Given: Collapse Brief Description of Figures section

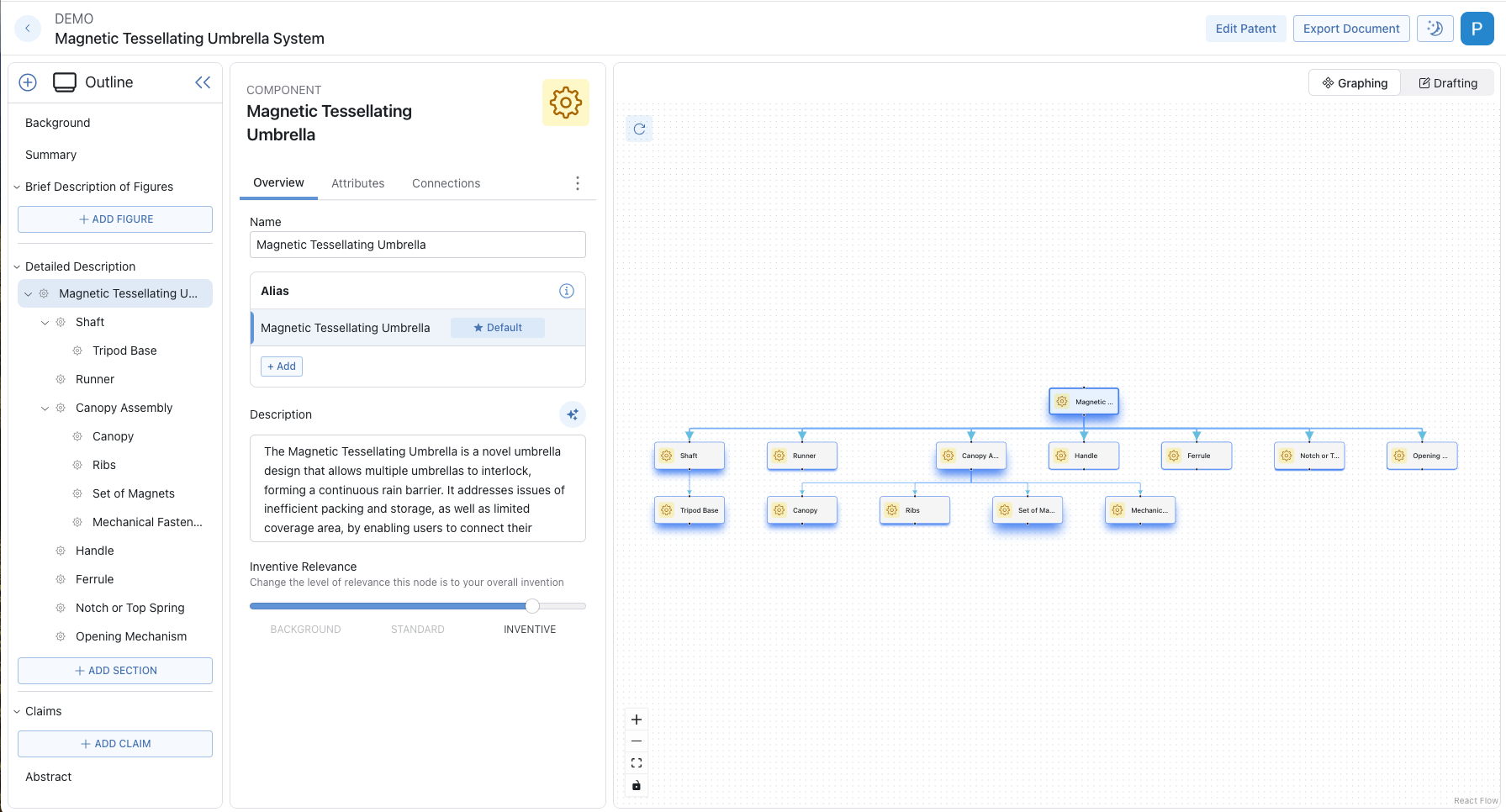Looking at the screenshot, I should point(17,187).
